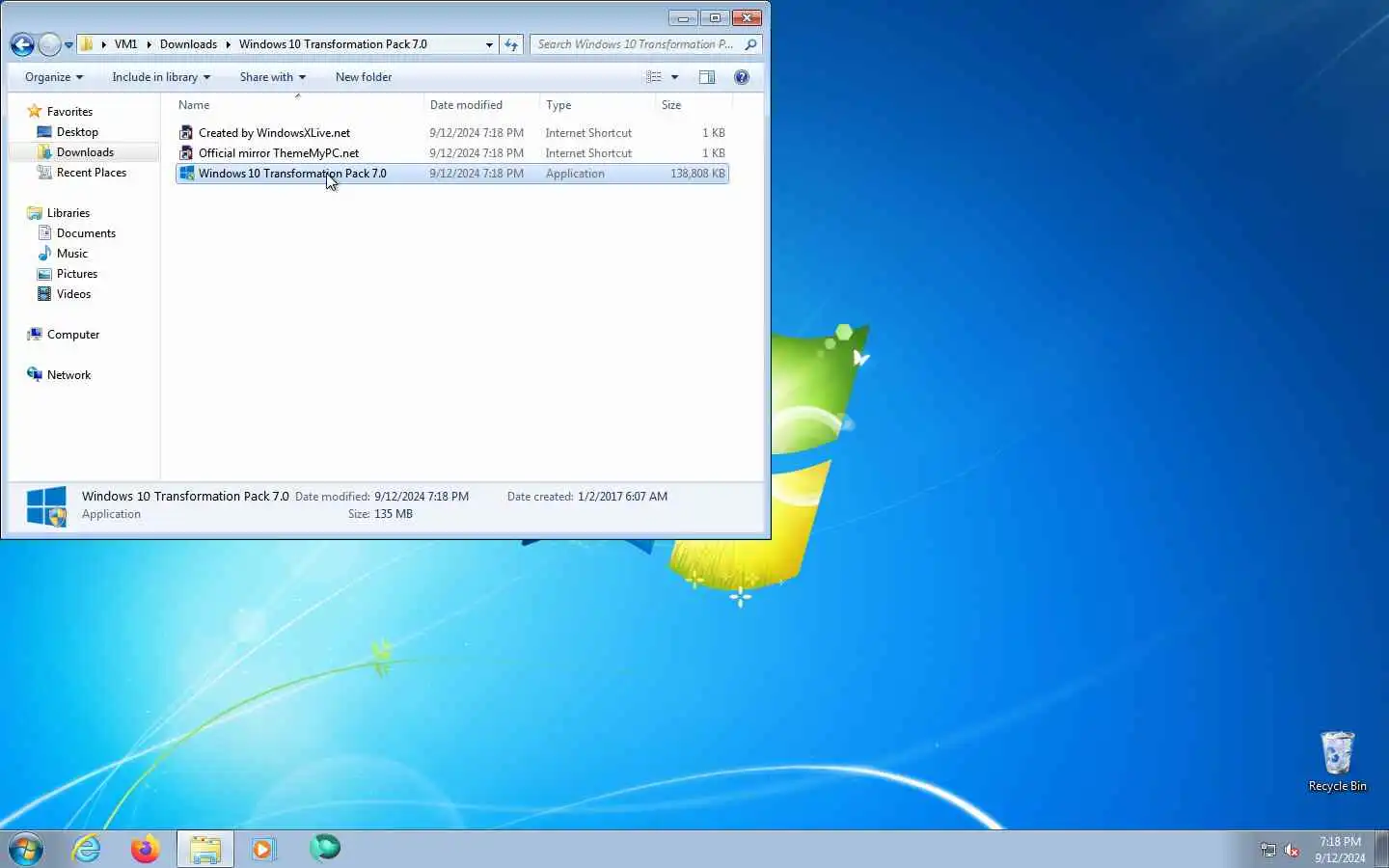Open the Pictures library
Screen dimensions: 1389x868
tap(77, 274)
